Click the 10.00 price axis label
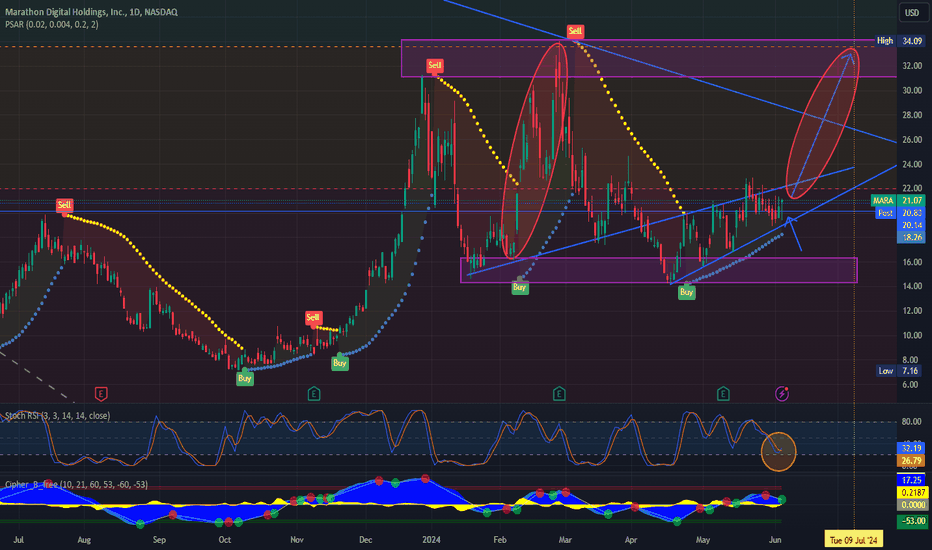932x550 pixels. pos(912,335)
